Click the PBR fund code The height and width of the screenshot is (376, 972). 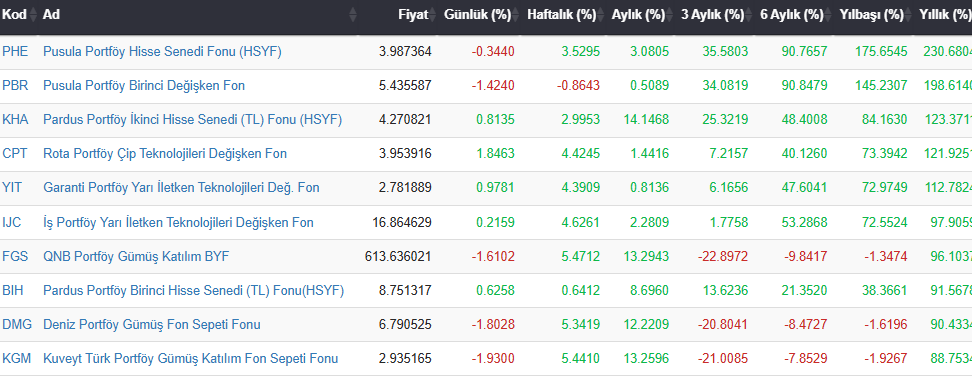tap(15, 85)
